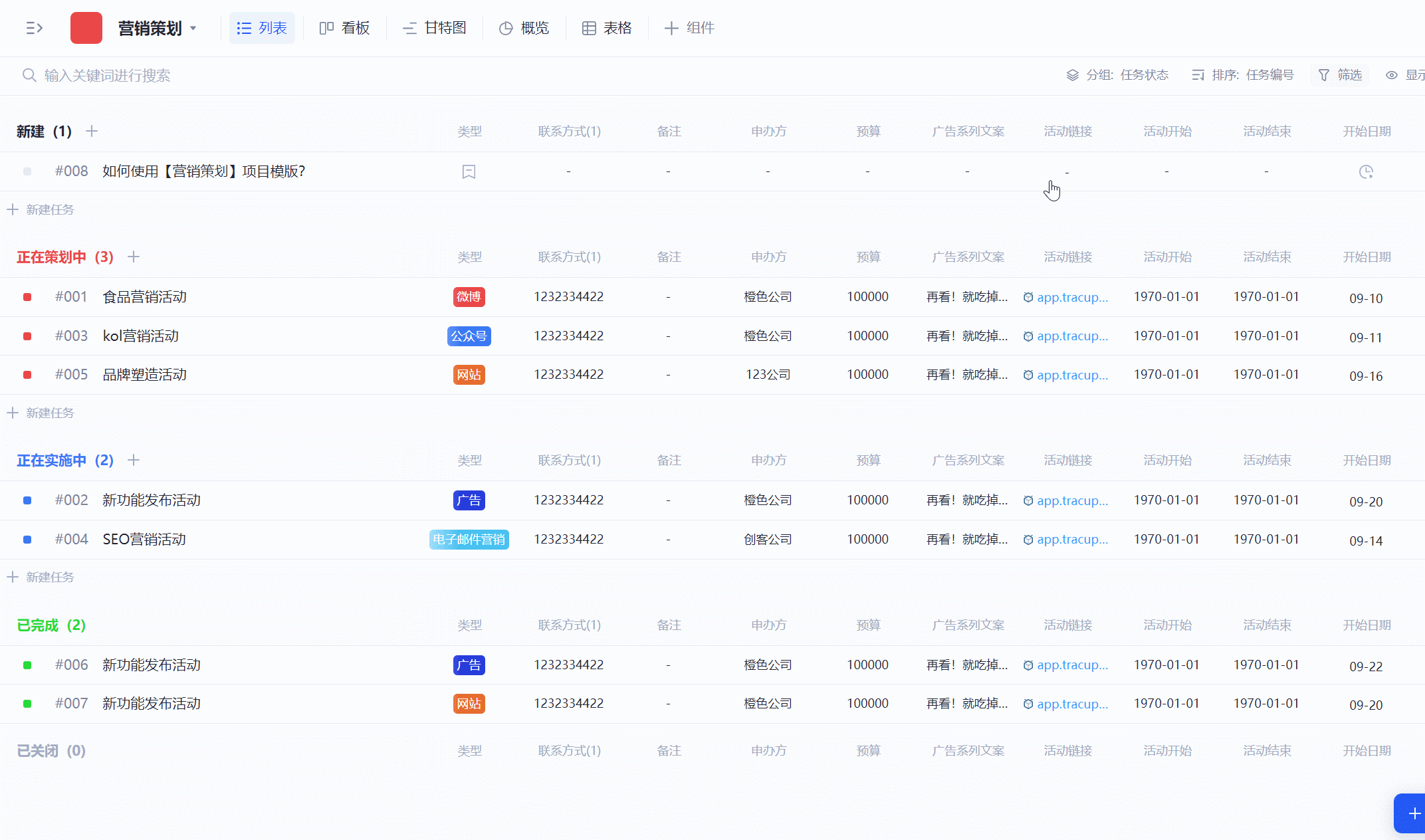Open the 分组: 任务状态 grouping dropdown
This screenshot has width=1425, height=840.
[1117, 75]
